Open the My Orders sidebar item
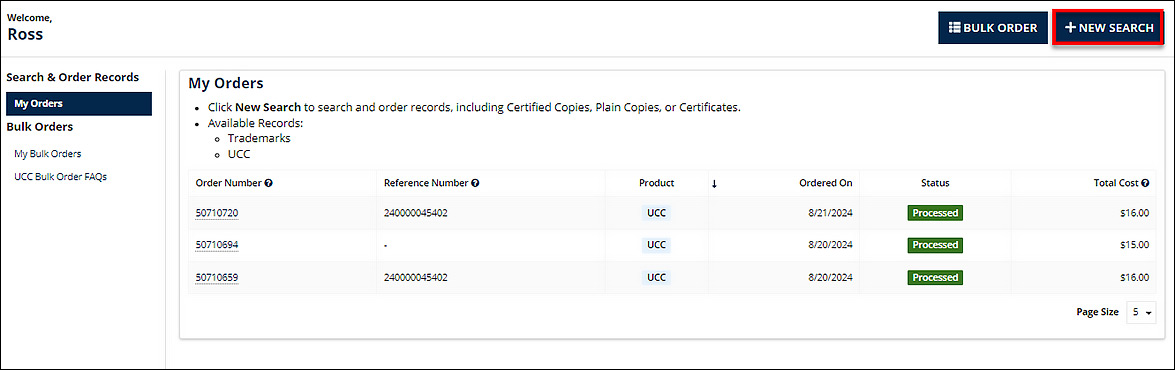The width and height of the screenshot is (1175, 370). click(x=79, y=103)
